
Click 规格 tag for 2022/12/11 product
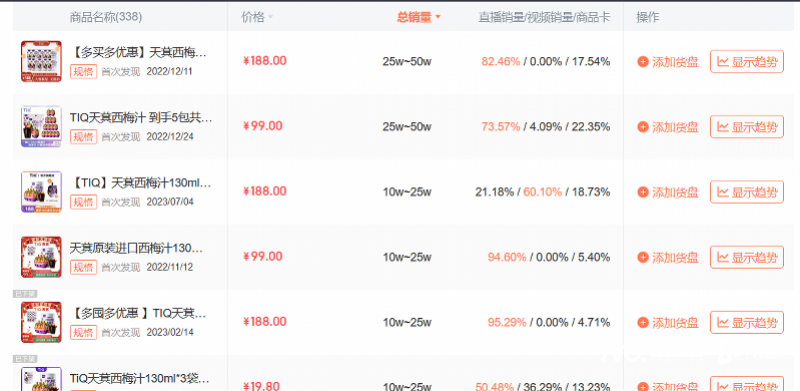click(83, 71)
